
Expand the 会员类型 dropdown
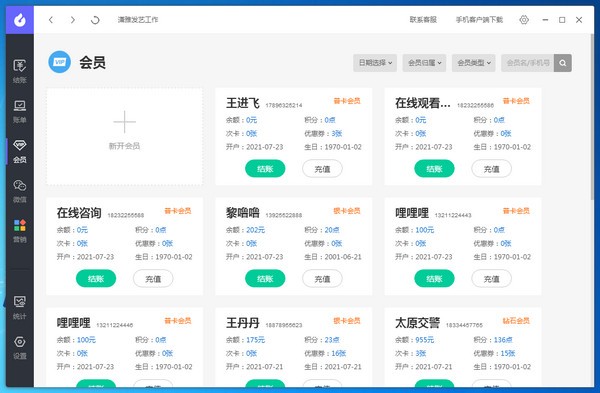point(474,63)
